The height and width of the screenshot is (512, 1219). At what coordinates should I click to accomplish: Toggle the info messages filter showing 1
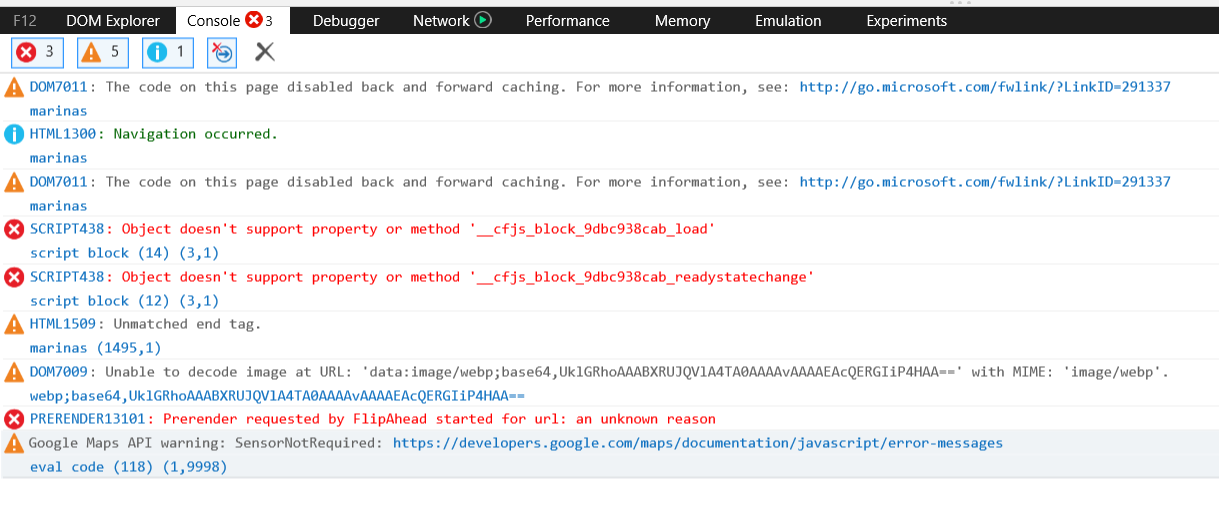point(167,52)
